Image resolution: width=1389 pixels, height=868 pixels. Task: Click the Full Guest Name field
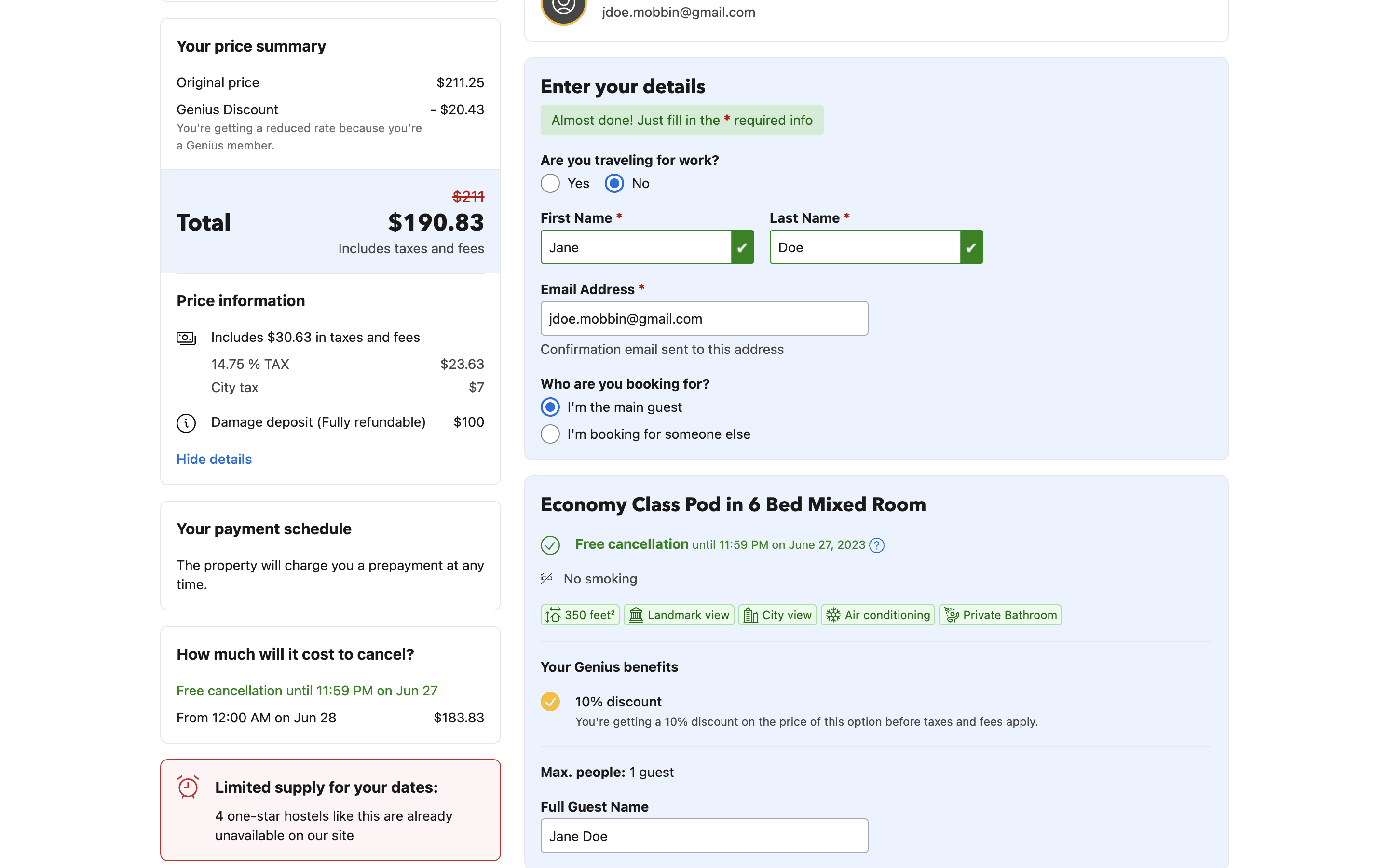[x=704, y=835]
